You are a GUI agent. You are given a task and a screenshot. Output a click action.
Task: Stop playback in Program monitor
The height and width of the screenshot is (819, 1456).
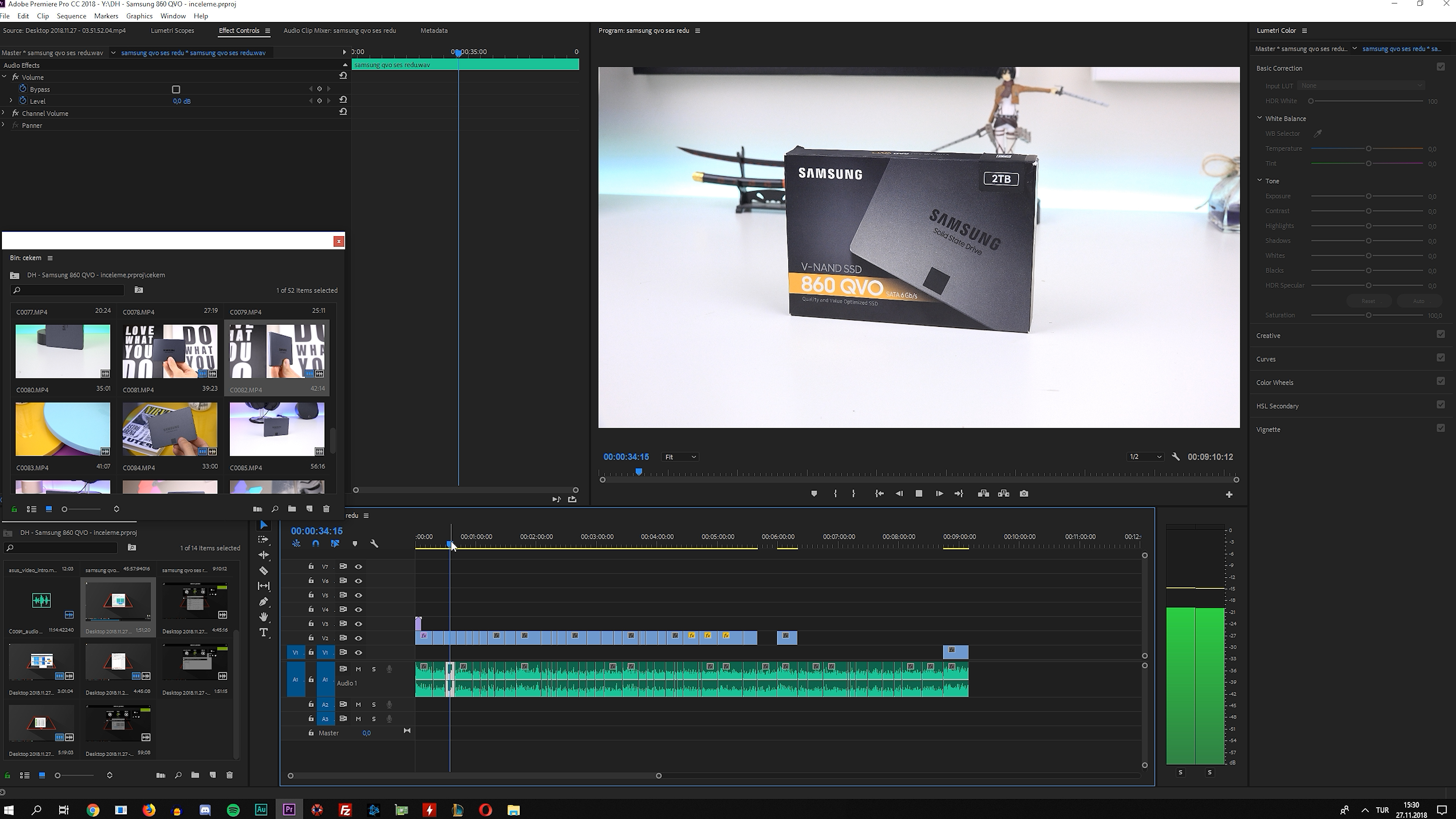tap(919, 493)
